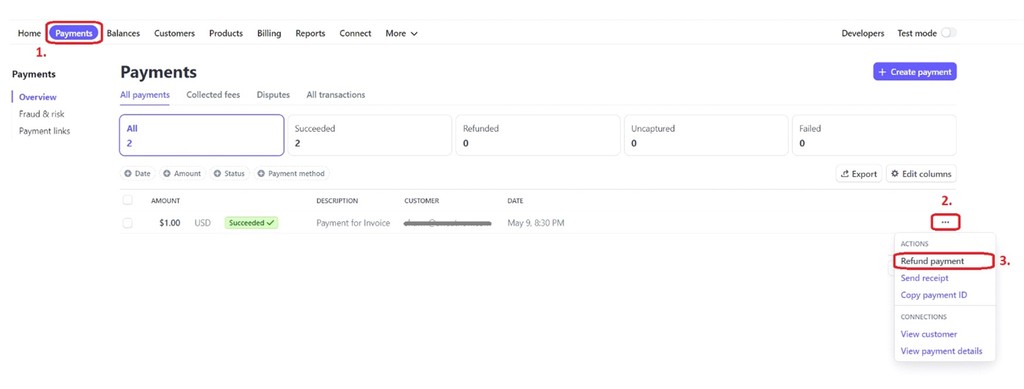Open Overview in the Payments sidebar
1024x389 pixels.
(x=37, y=97)
